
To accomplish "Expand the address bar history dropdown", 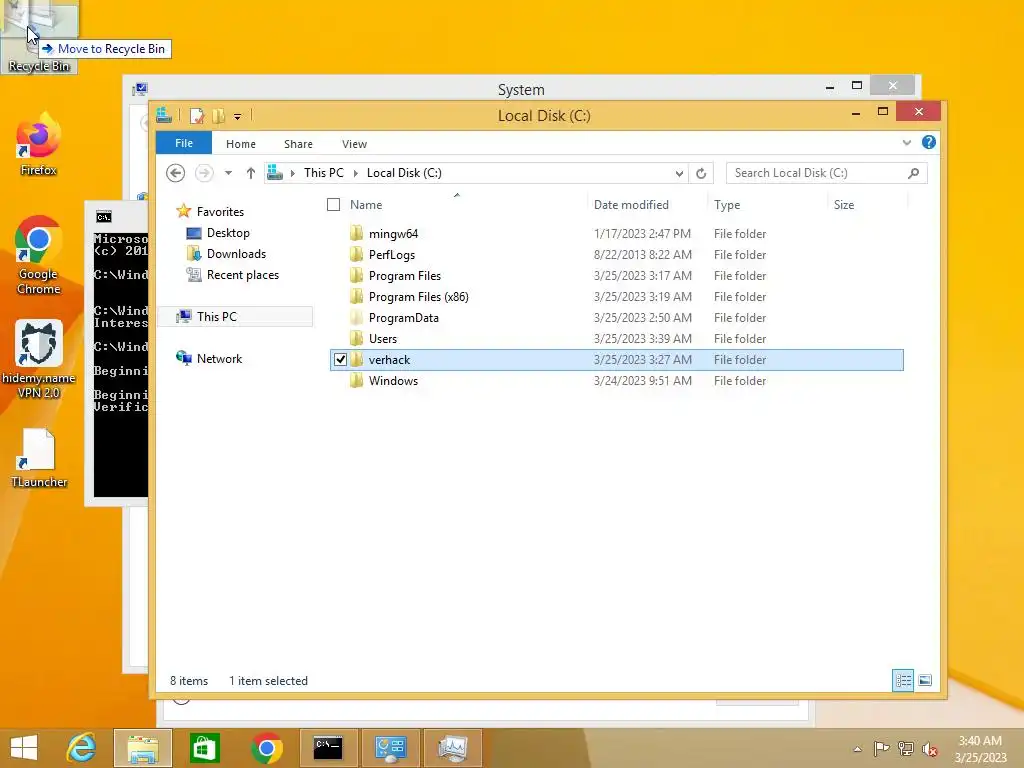I will point(679,174).
